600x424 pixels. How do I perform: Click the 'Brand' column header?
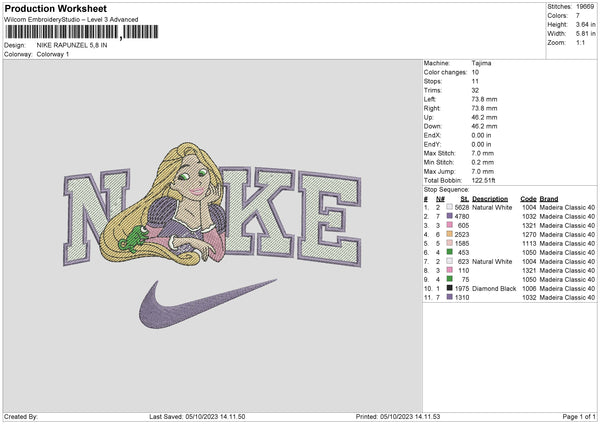pos(549,199)
